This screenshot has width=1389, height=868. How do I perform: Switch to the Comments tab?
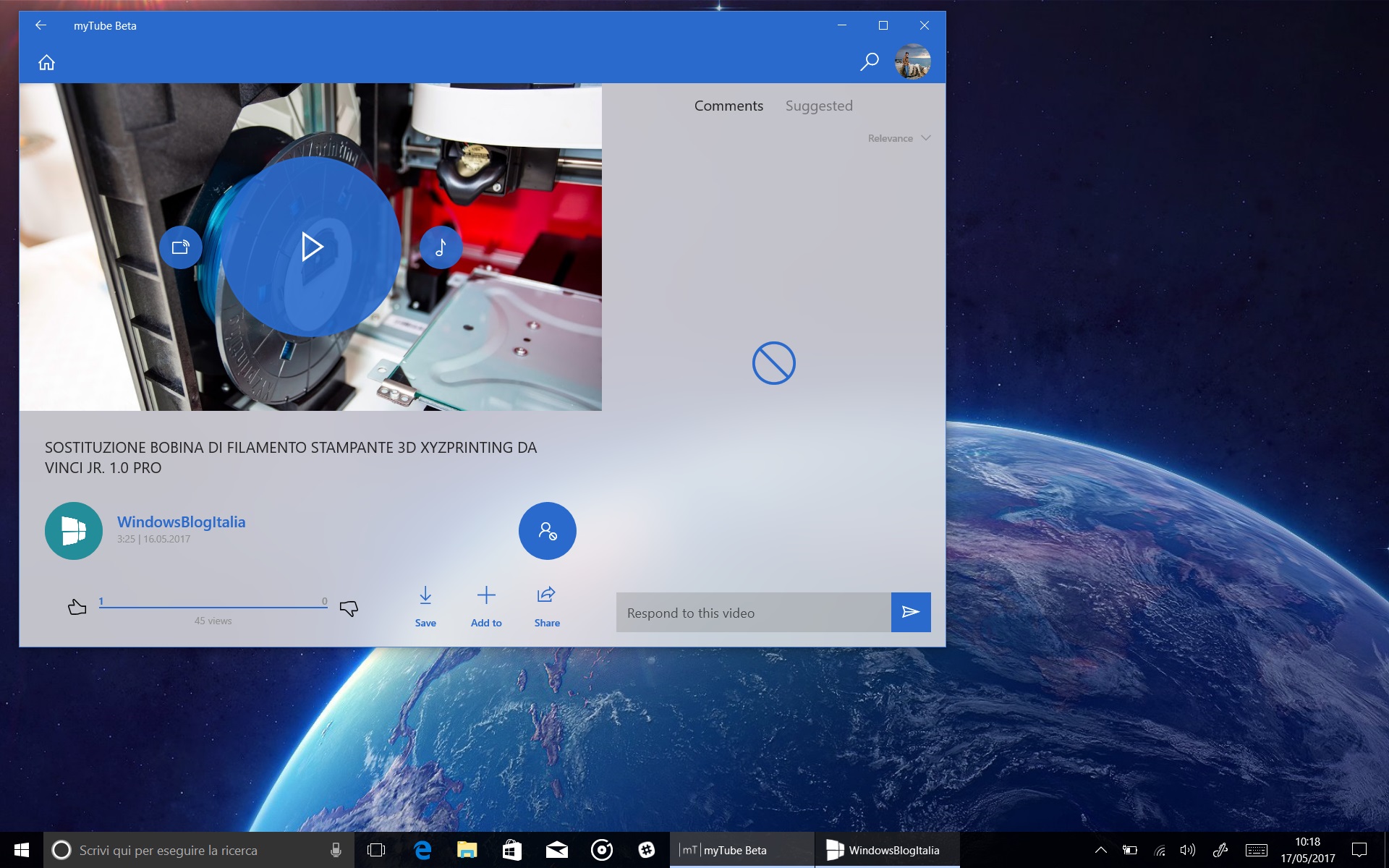(x=729, y=106)
